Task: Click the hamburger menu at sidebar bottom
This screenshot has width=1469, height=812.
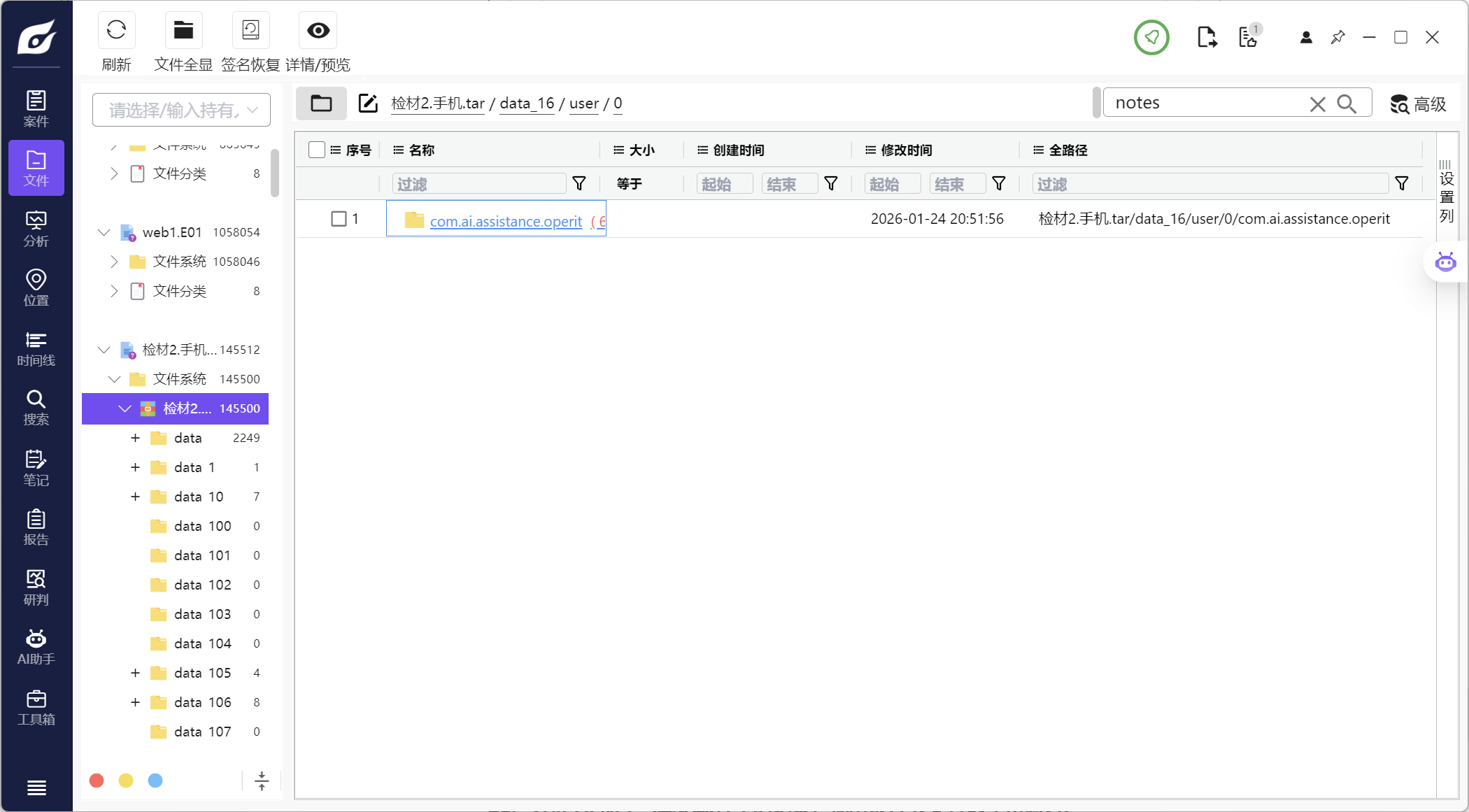Action: [x=36, y=788]
